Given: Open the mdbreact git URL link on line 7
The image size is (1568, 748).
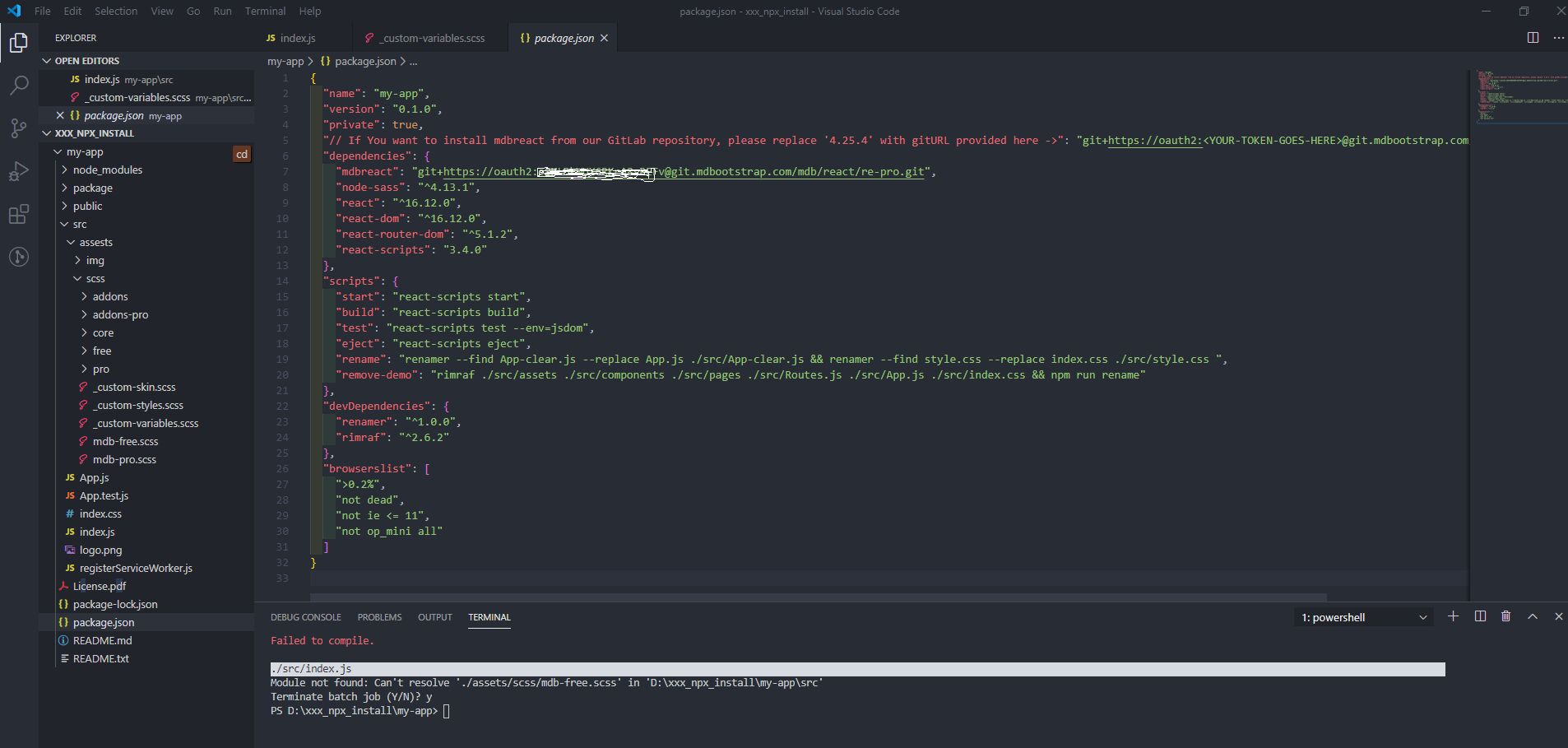Looking at the screenshot, I should (x=684, y=171).
